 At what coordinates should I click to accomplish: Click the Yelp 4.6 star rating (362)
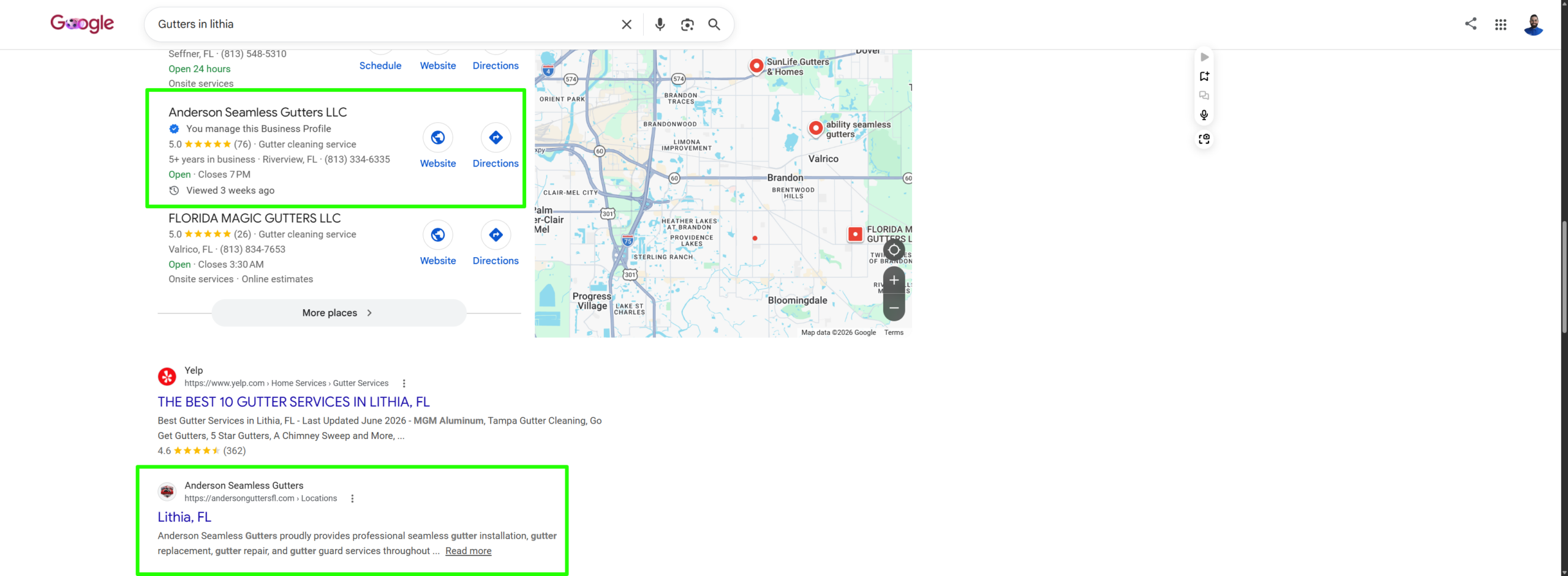(202, 451)
